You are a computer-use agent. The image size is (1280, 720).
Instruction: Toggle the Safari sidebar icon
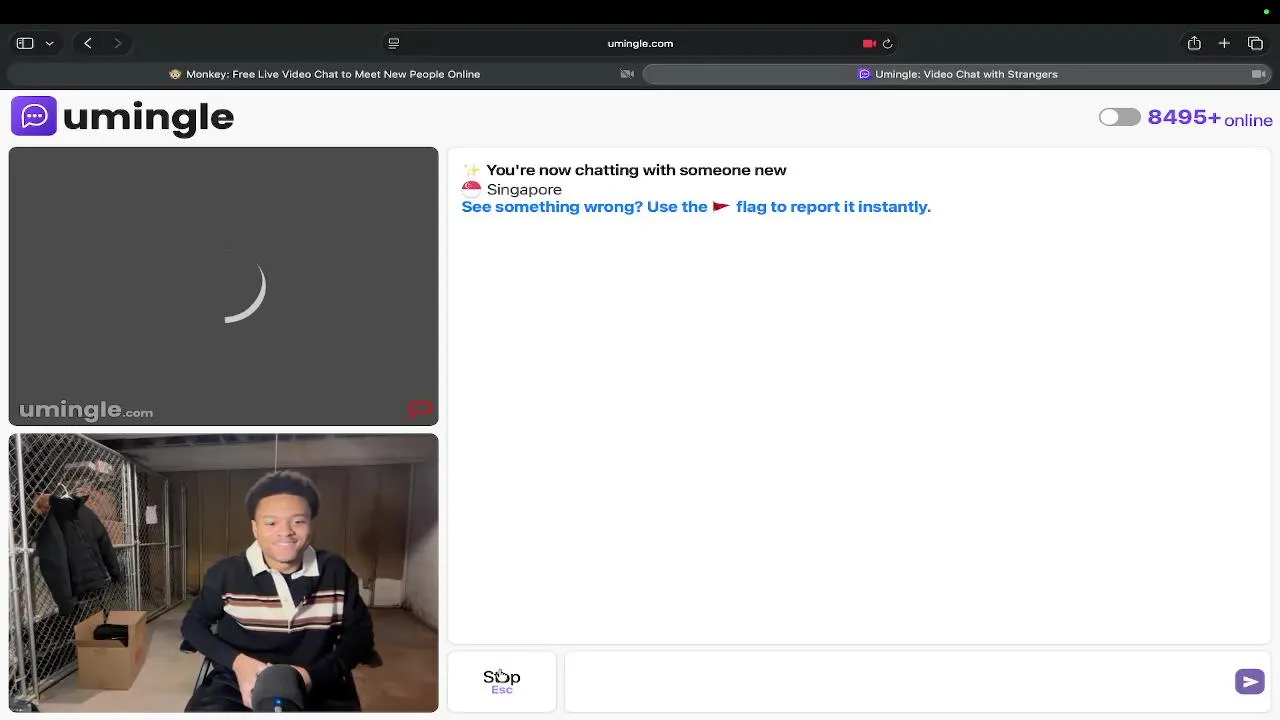(25, 43)
